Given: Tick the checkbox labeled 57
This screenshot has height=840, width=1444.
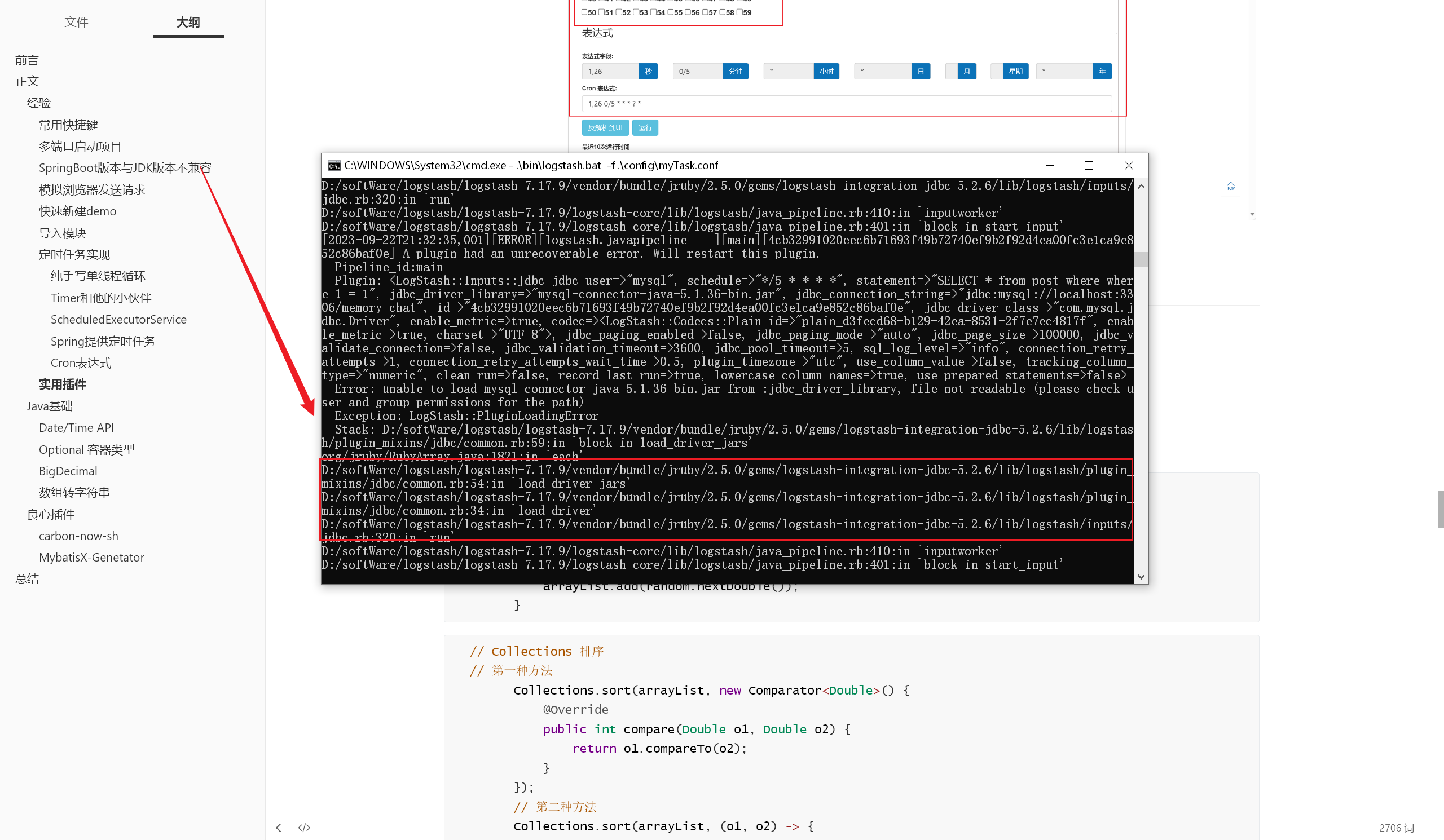Looking at the screenshot, I should click(705, 12).
